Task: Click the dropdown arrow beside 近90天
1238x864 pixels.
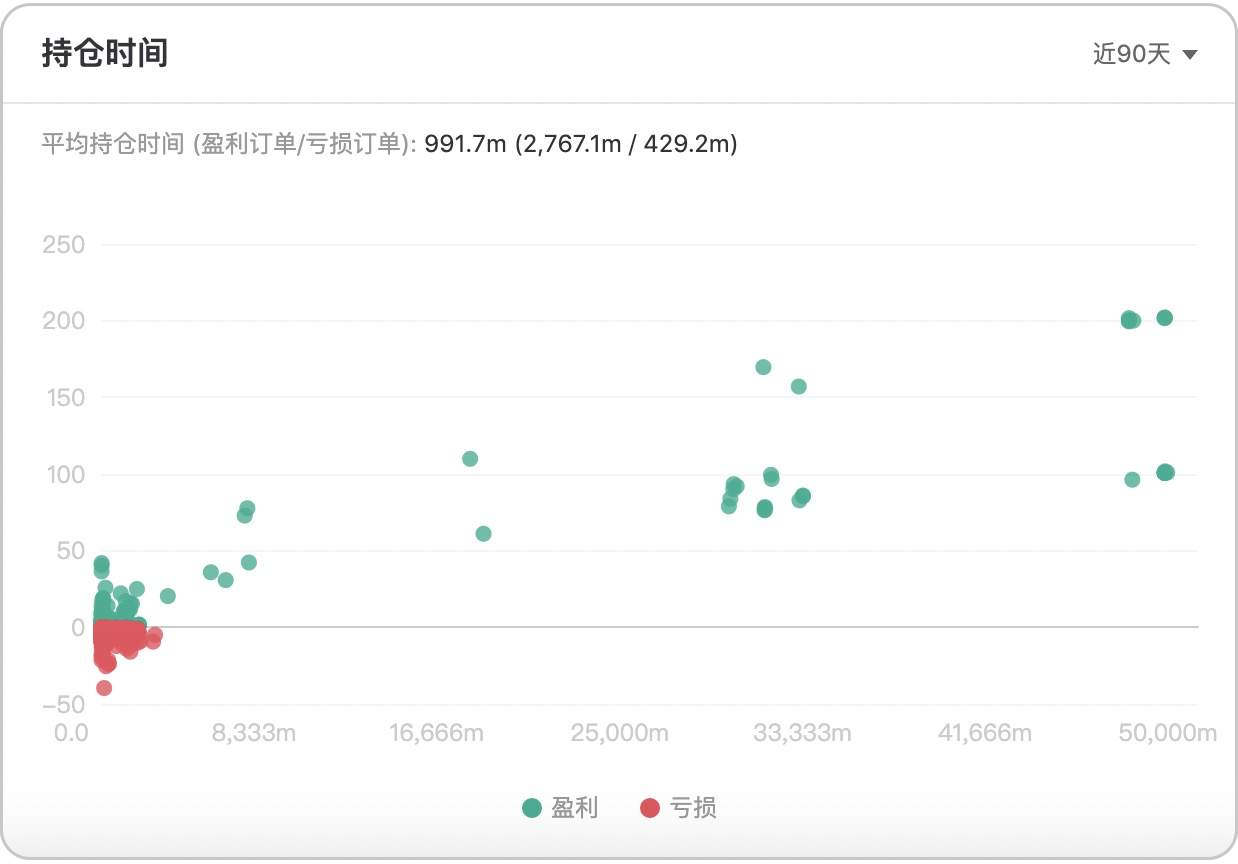Action: (1189, 54)
